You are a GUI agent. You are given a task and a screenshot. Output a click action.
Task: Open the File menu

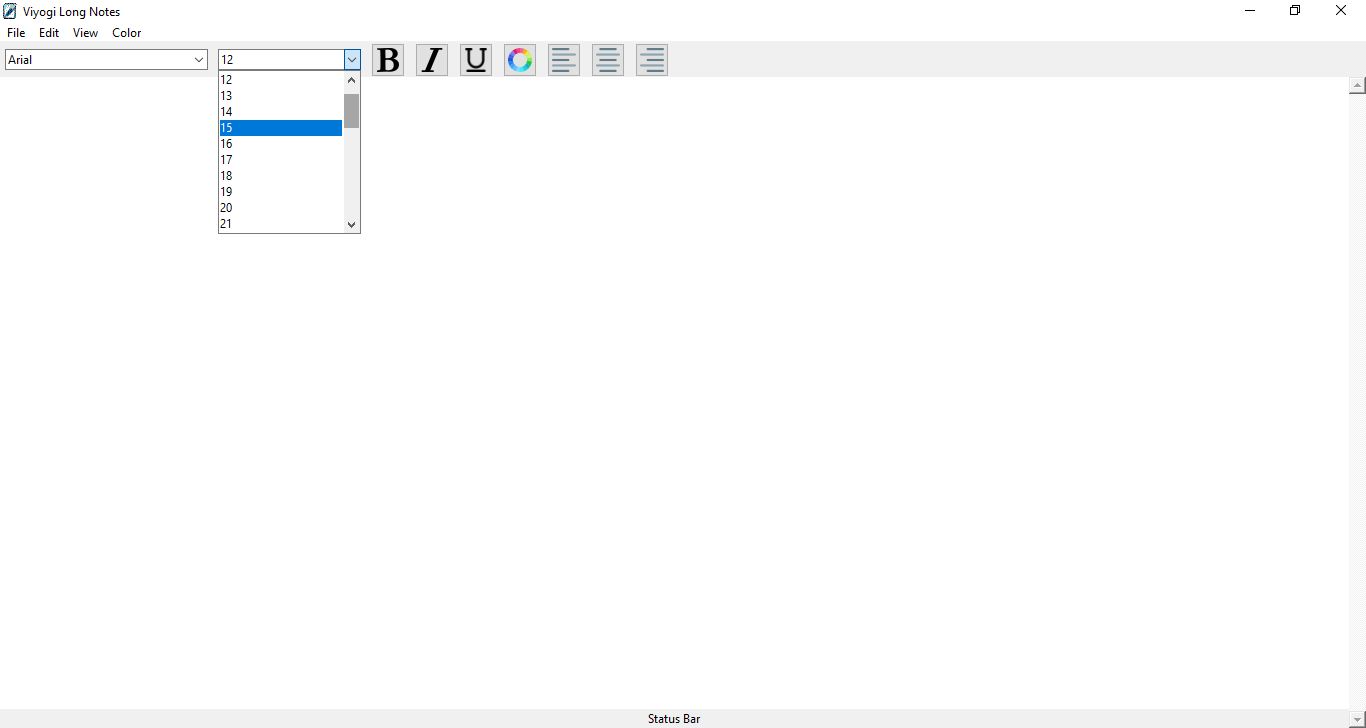16,33
